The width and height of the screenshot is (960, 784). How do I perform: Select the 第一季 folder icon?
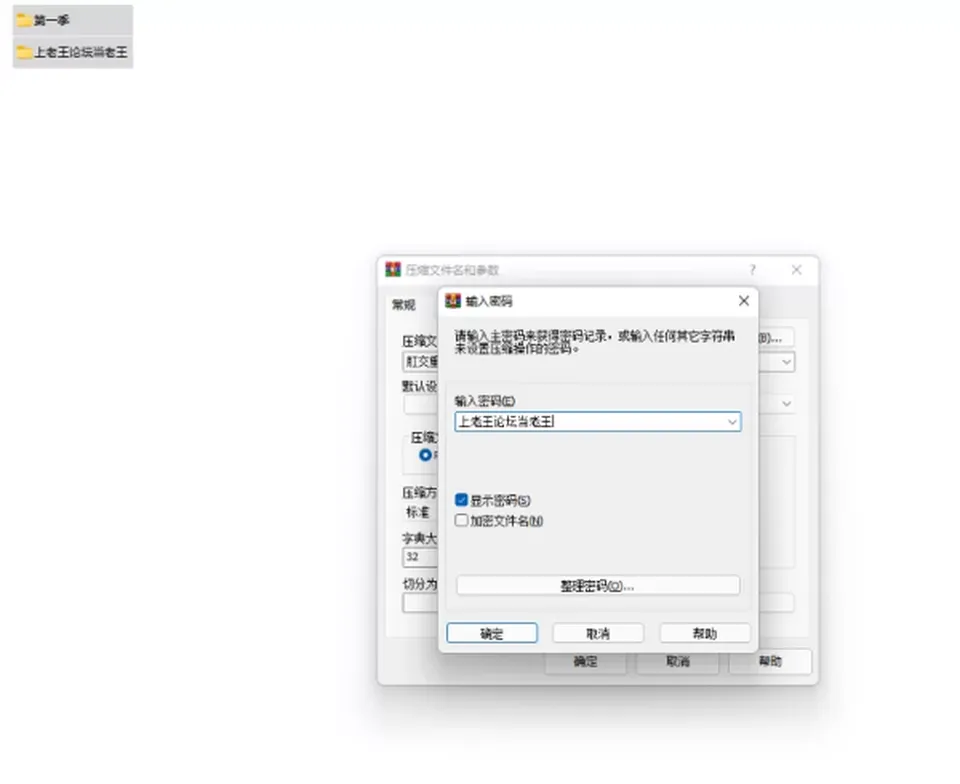[24, 20]
